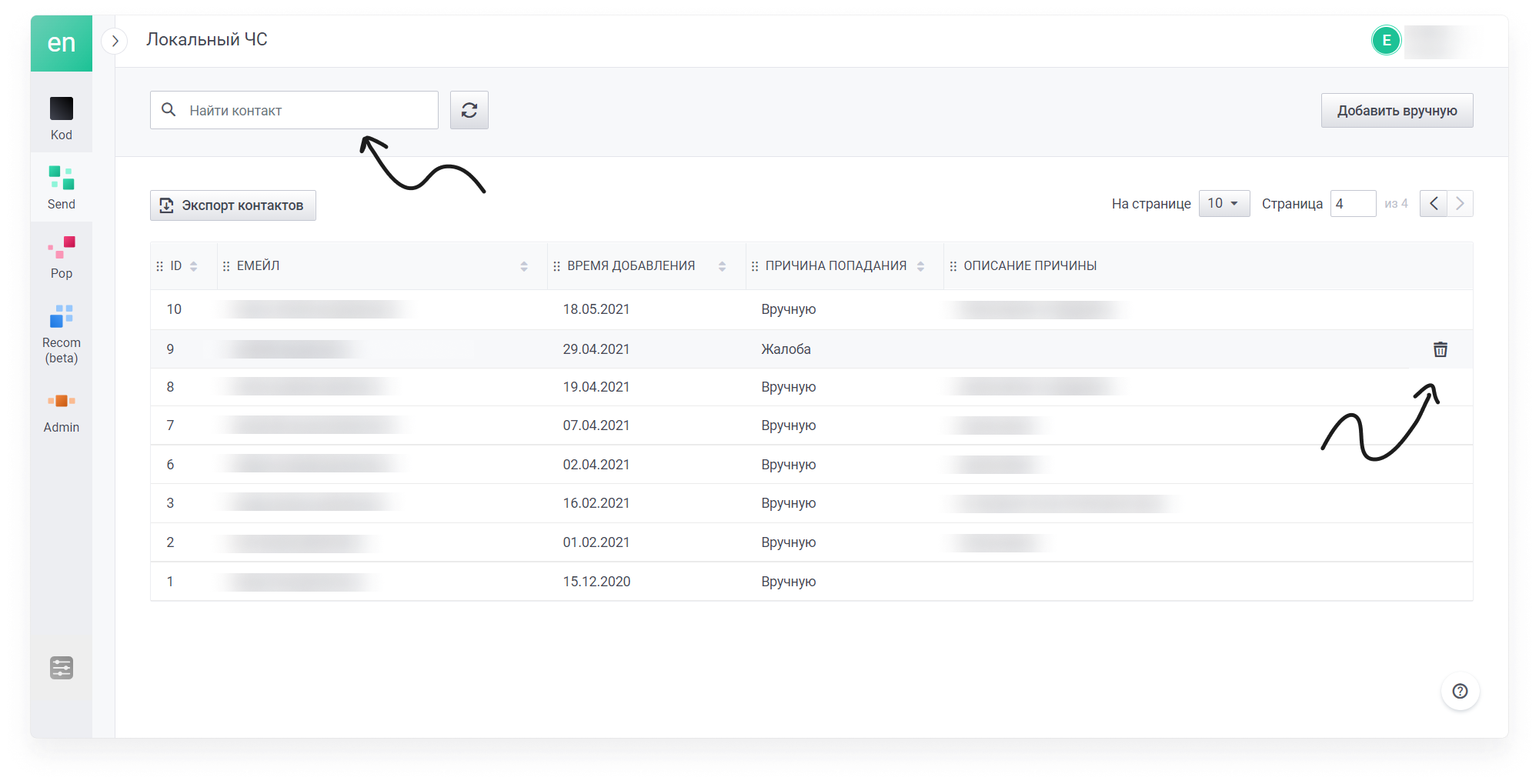Viewport: 1539px width, 784px height.
Task: Click 'Добавить вручную' button
Action: tap(1397, 111)
